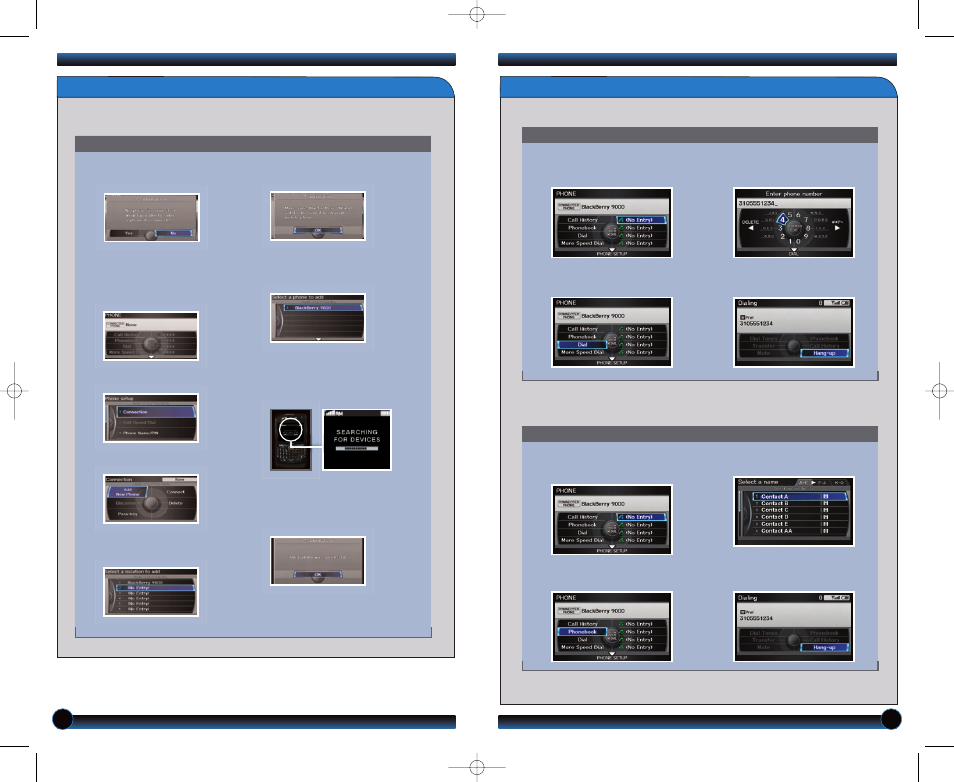
Task: Open the PHONE screen thumbnail showing 'None' connected
Action: (x=151, y=336)
